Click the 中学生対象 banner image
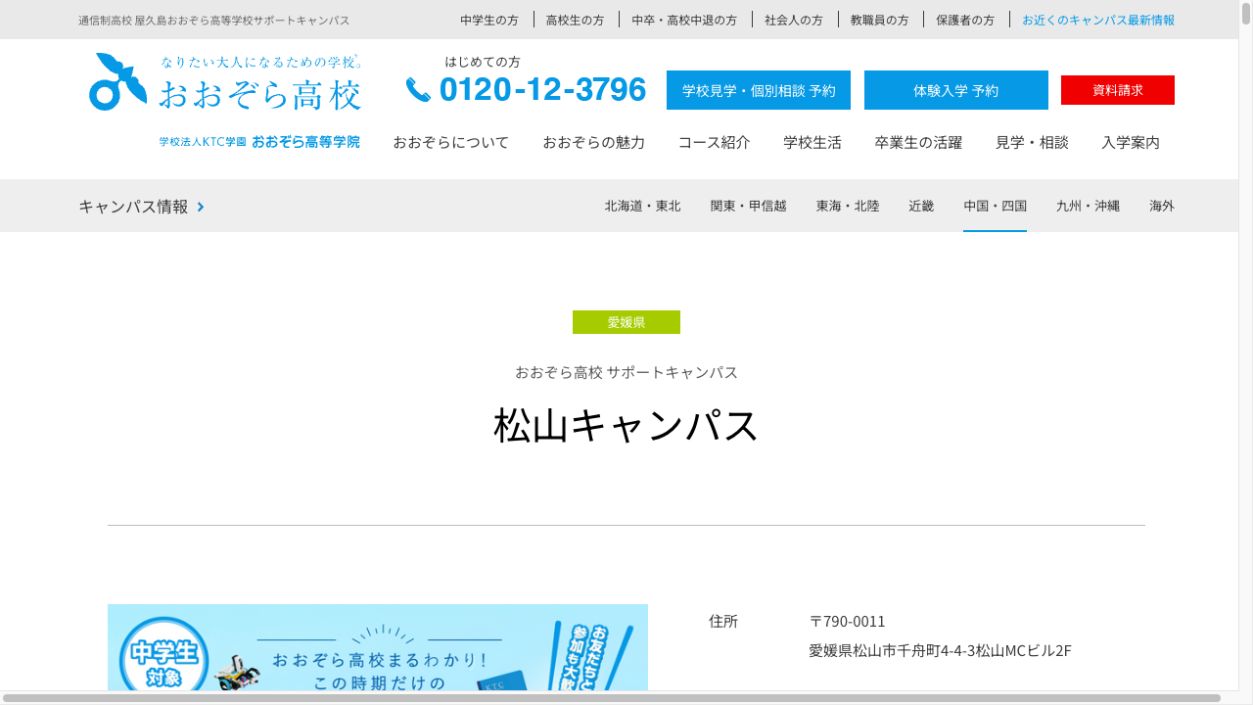This screenshot has width=1253, height=705. click(378, 647)
